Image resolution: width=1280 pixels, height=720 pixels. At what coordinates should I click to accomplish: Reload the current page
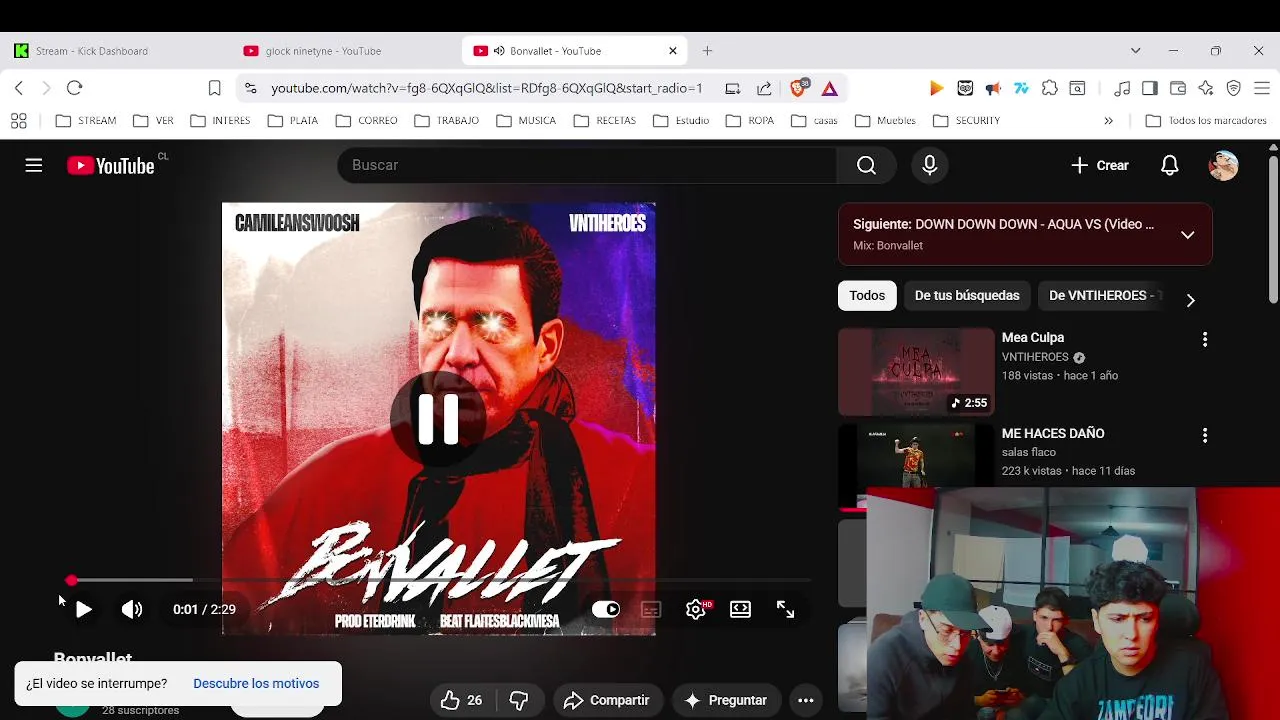74,88
